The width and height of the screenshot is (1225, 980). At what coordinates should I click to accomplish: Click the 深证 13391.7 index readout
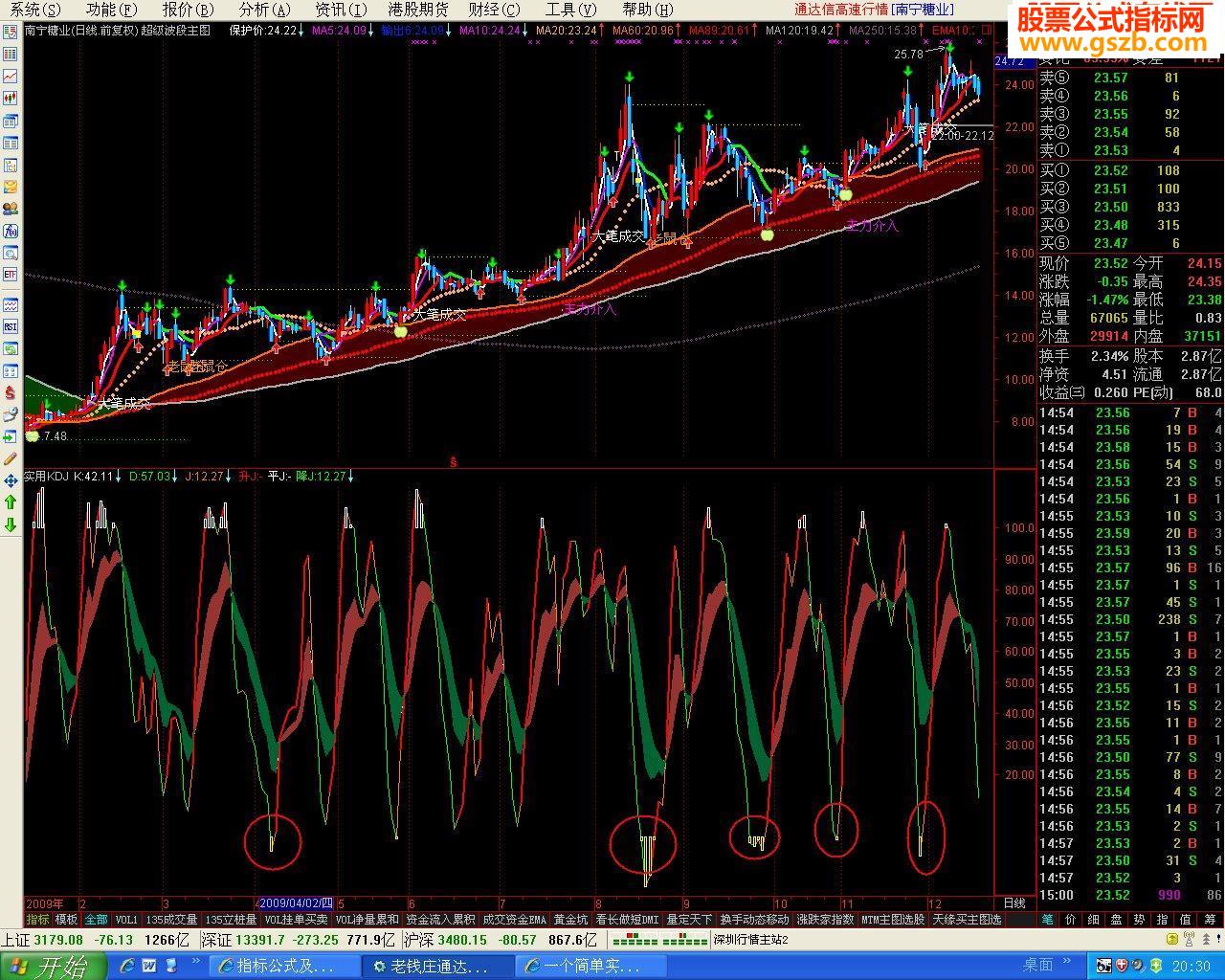[x=297, y=941]
